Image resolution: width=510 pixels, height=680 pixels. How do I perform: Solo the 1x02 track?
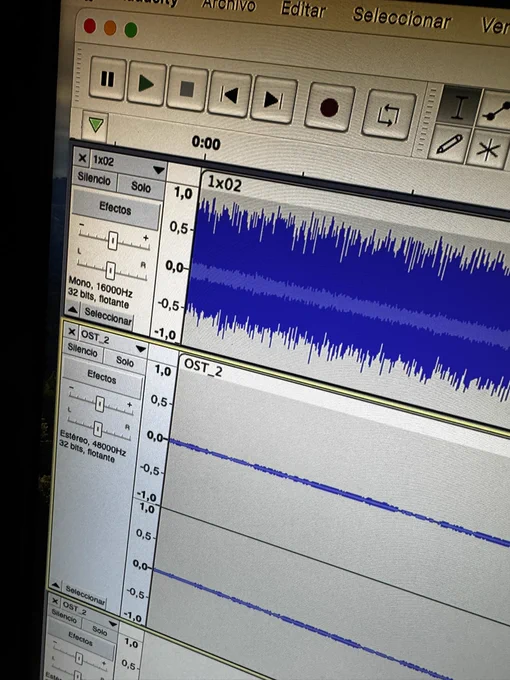tap(141, 186)
